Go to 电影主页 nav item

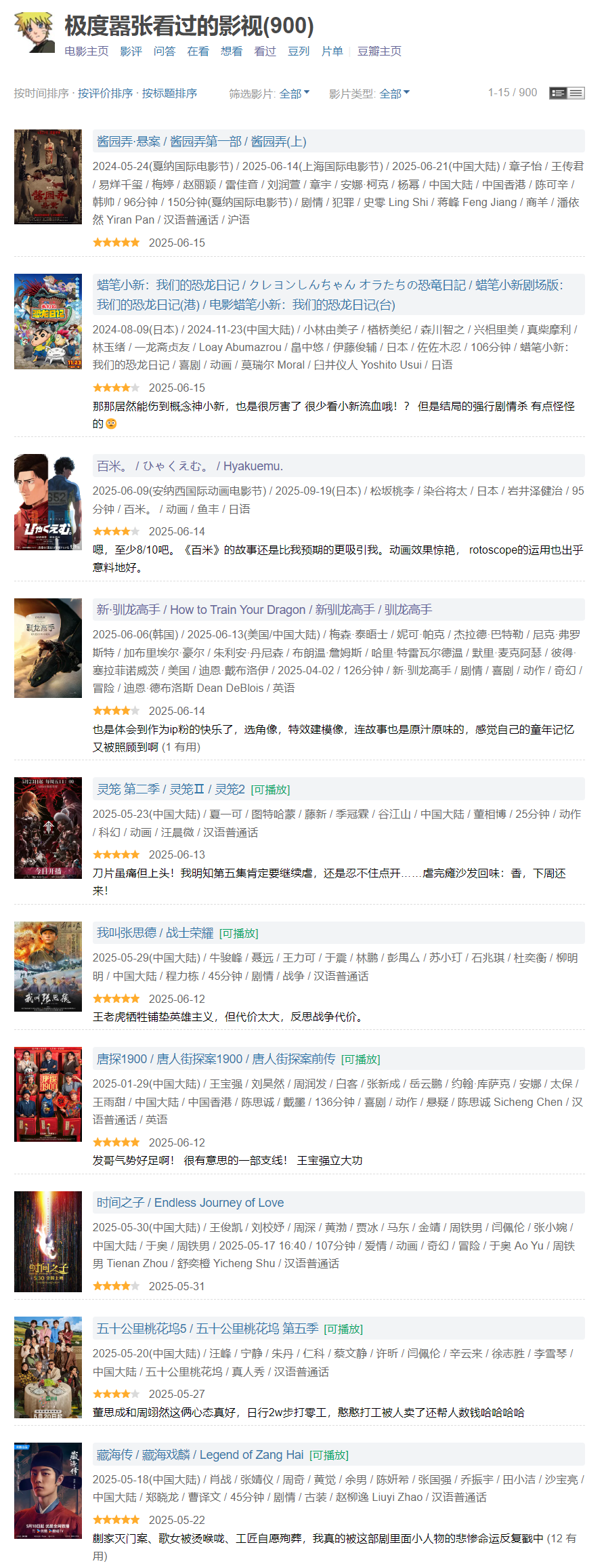click(87, 51)
